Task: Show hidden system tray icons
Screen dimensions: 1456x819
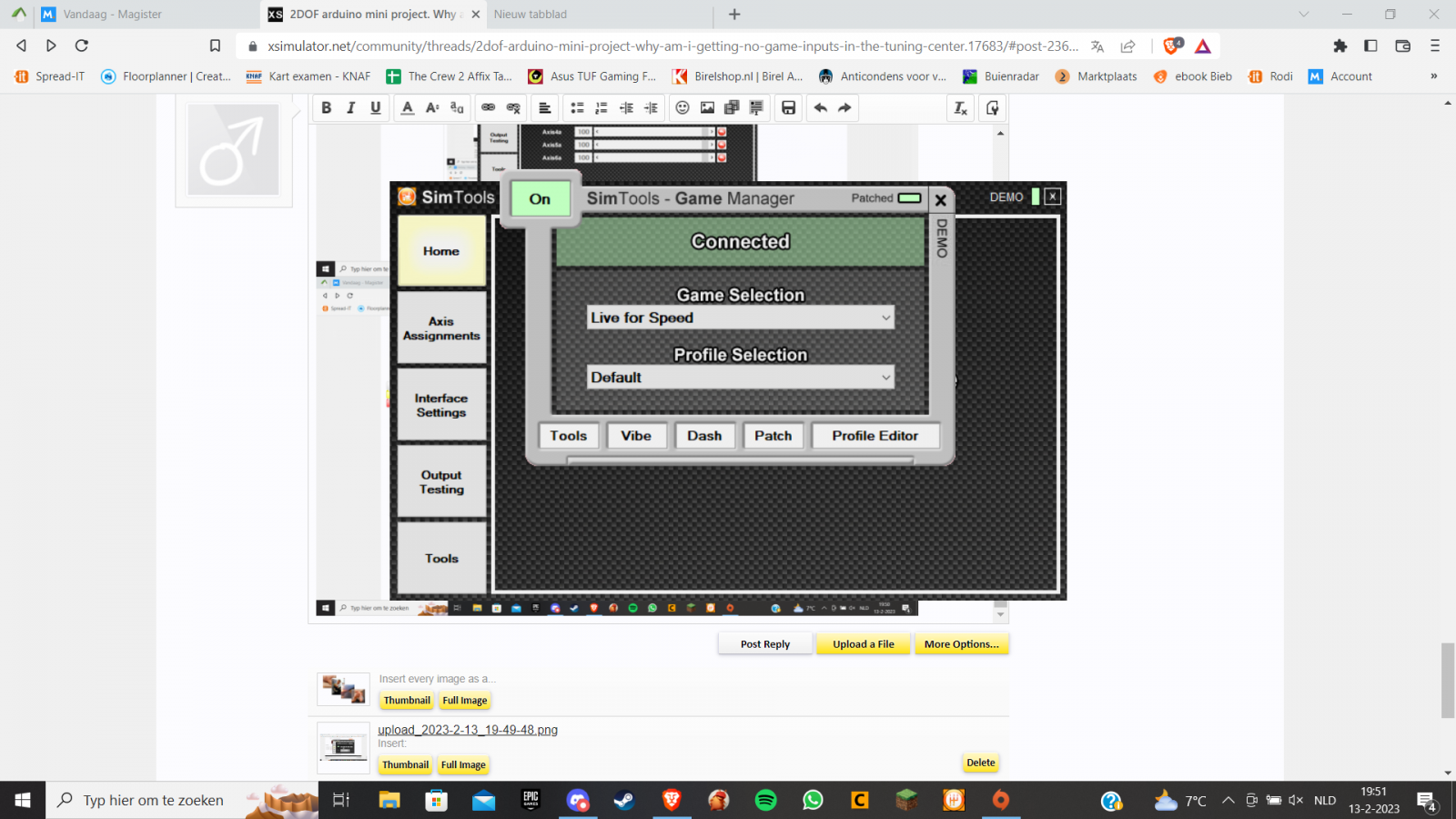Action: pos(1228,800)
